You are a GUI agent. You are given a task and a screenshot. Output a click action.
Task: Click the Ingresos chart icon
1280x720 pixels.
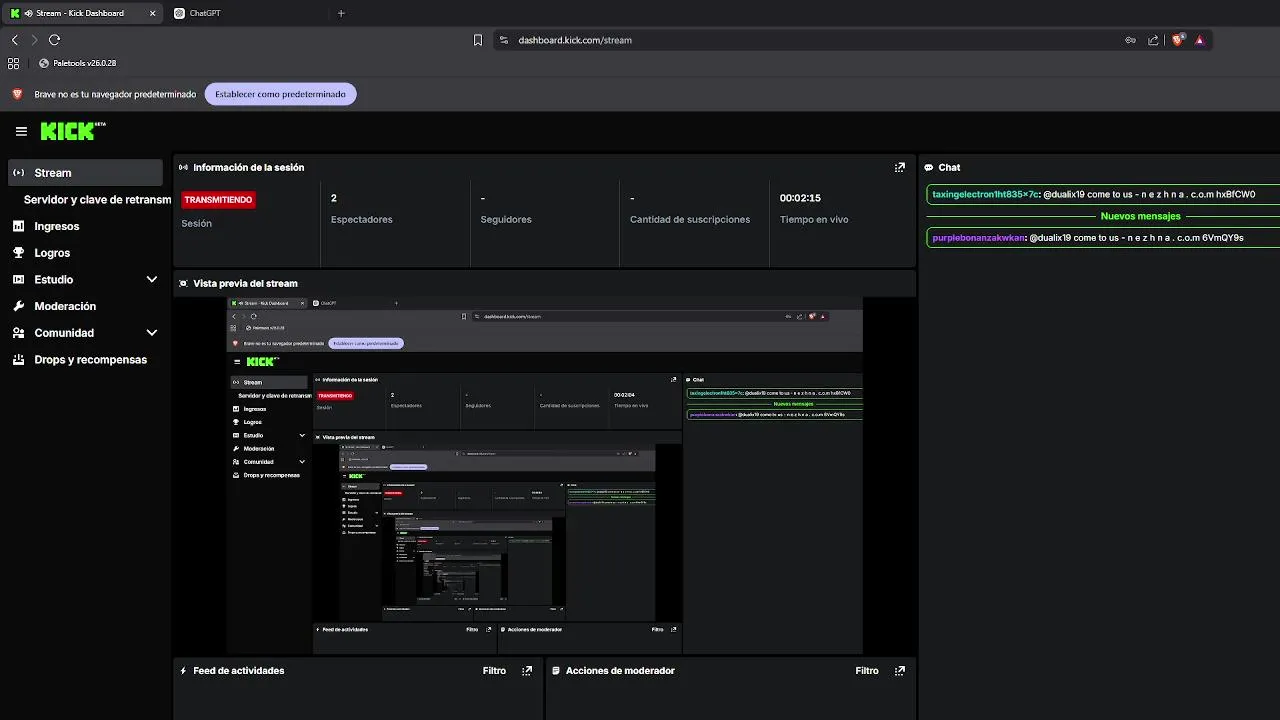[18, 226]
